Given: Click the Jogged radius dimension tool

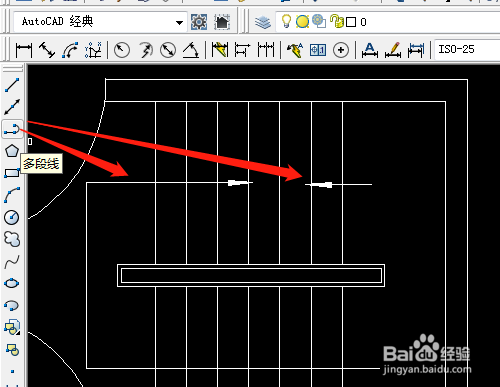Looking at the screenshot, I should pos(145,50).
